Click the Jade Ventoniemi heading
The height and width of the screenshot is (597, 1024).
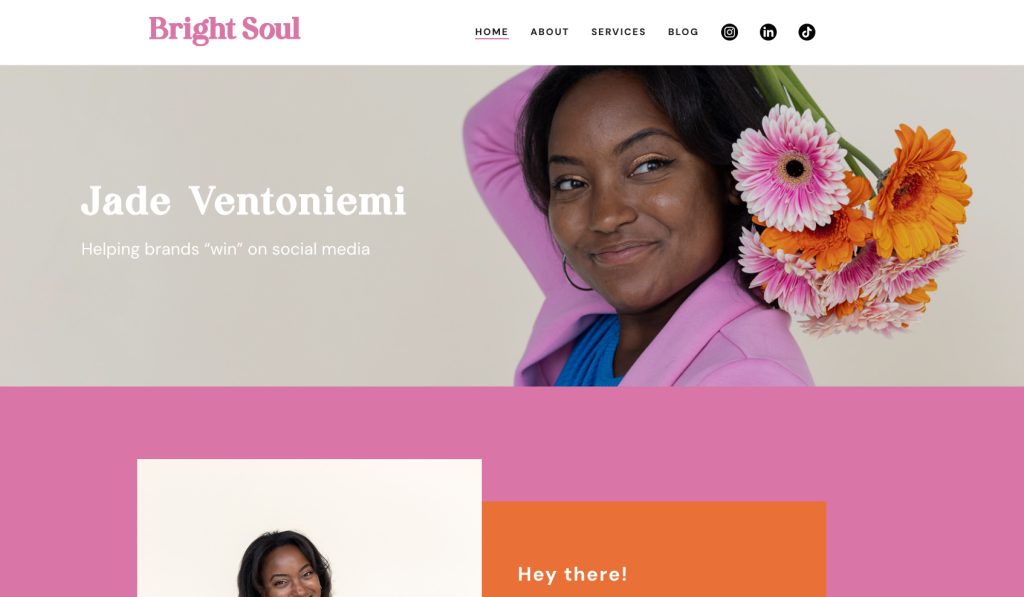click(x=244, y=201)
